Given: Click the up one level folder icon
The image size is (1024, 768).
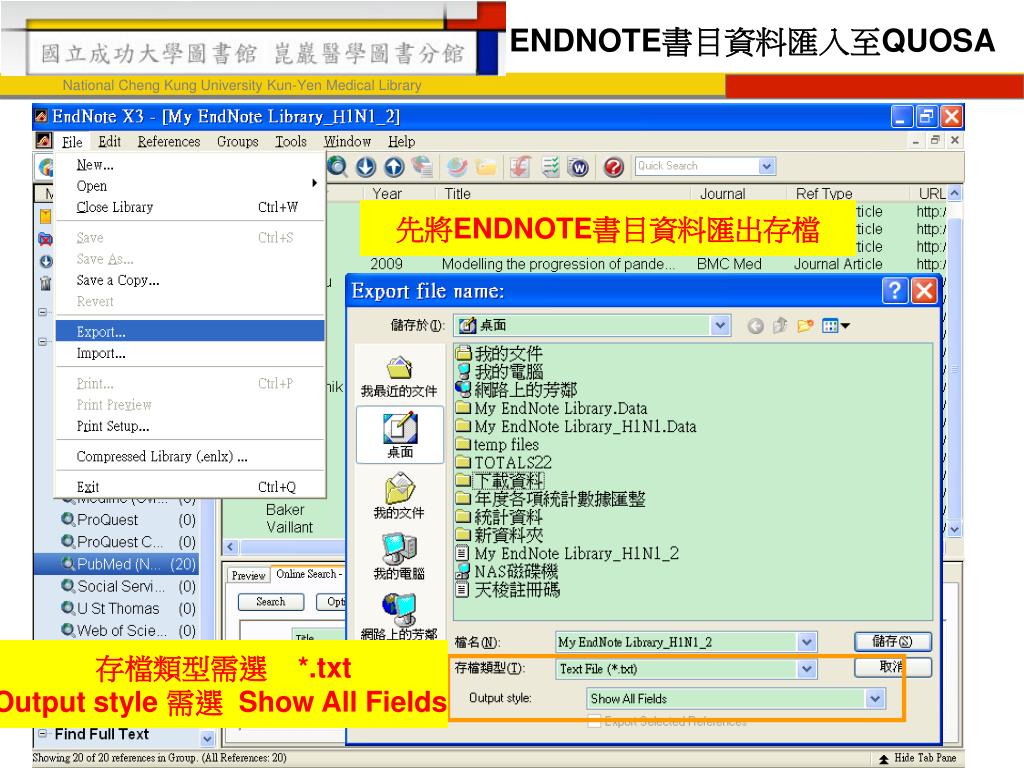Looking at the screenshot, I should [x=780, y=325].
